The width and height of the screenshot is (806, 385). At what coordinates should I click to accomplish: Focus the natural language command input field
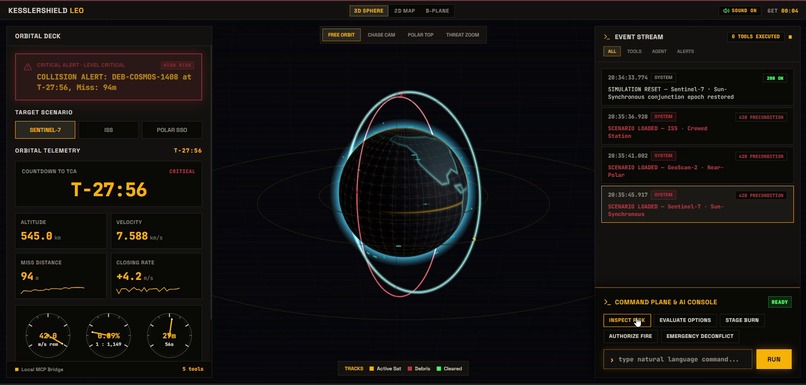pyautogui.click(x=677, y=359)
